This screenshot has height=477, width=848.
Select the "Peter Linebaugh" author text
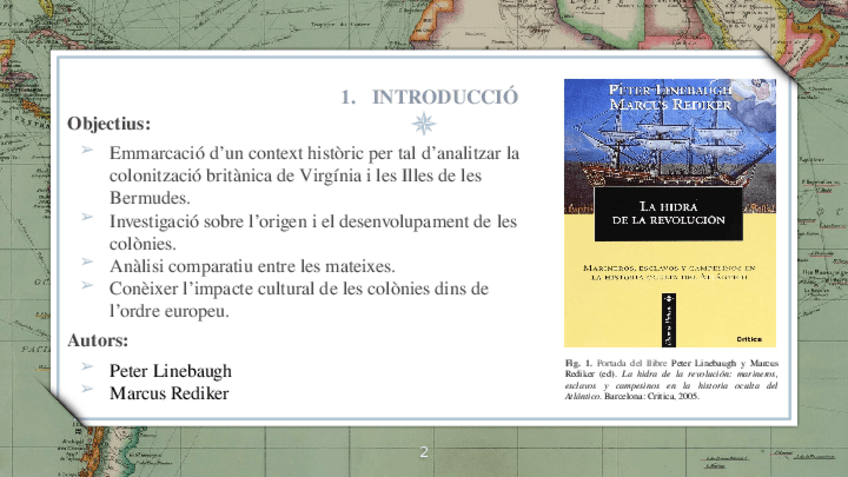(x=170, y=371)
